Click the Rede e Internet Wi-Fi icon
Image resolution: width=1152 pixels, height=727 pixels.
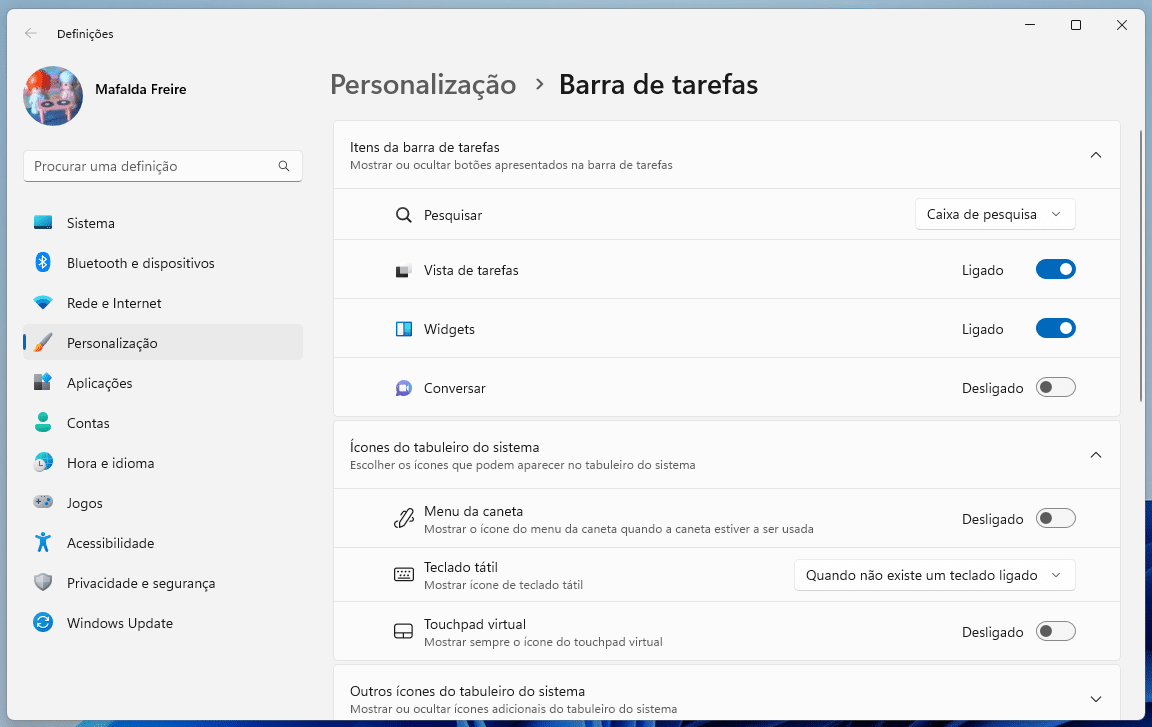click(x=42, y=303)
